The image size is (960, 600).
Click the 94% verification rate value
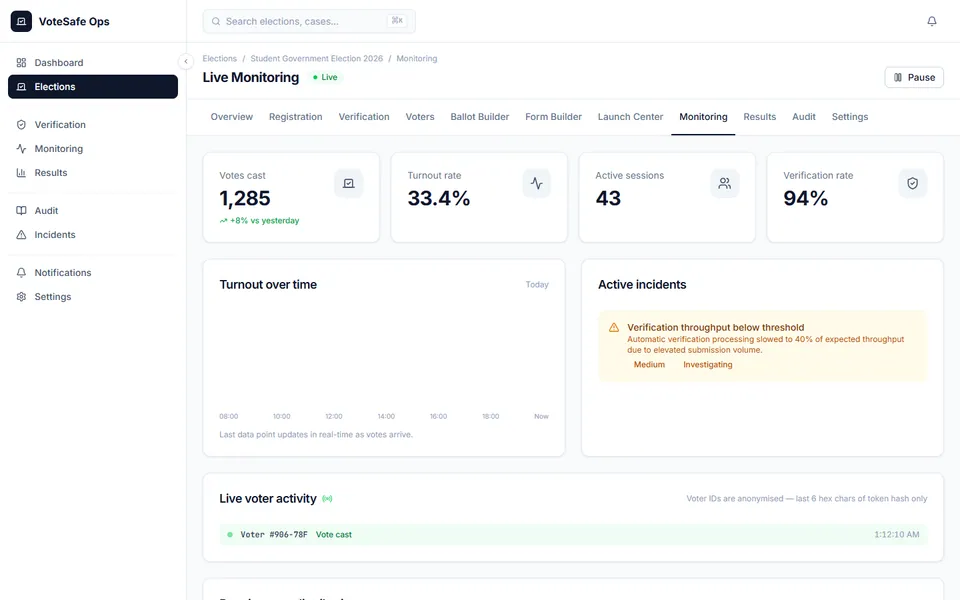[x=806, y=198]
